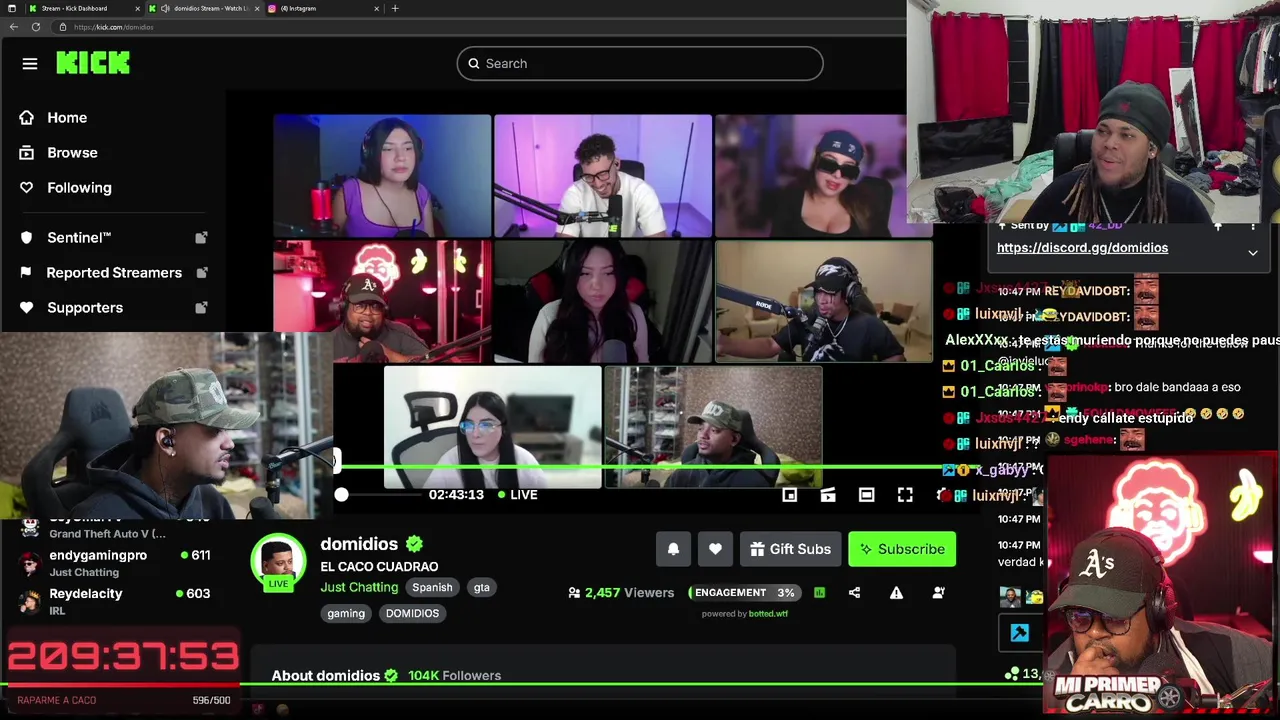Viewport: 1280px width, 720px height.
Task: Close the Instagram browser tab
Action: pos(377,8)
